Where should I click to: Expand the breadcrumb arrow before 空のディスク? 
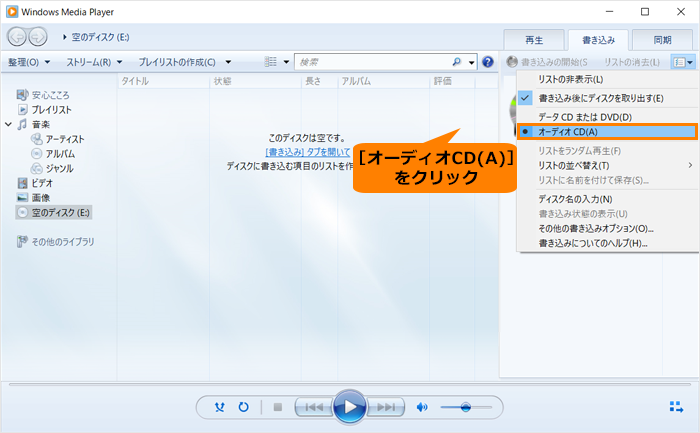coord(64,37)
